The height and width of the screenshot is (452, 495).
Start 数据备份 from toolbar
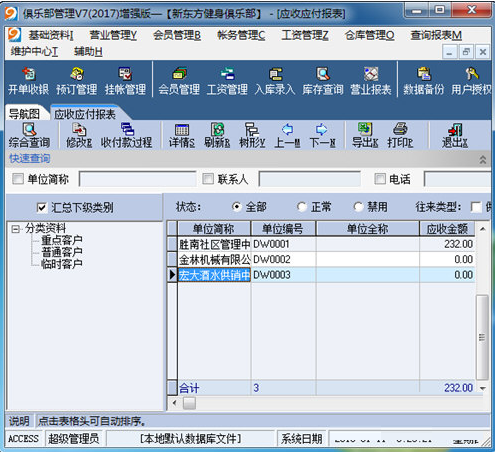424,81
